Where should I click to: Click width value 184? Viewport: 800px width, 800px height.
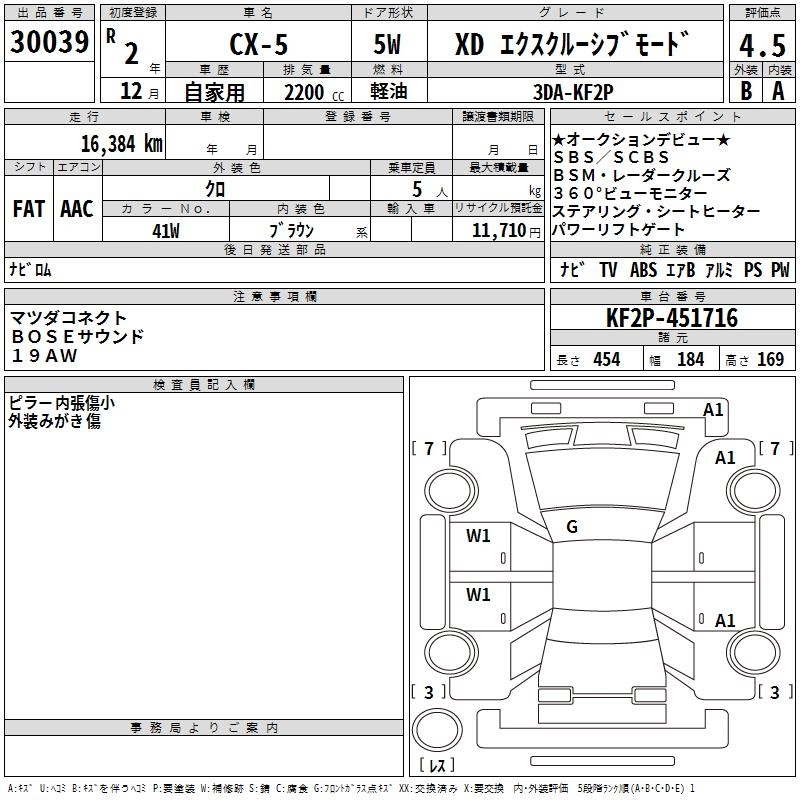[x=690, y=359]
